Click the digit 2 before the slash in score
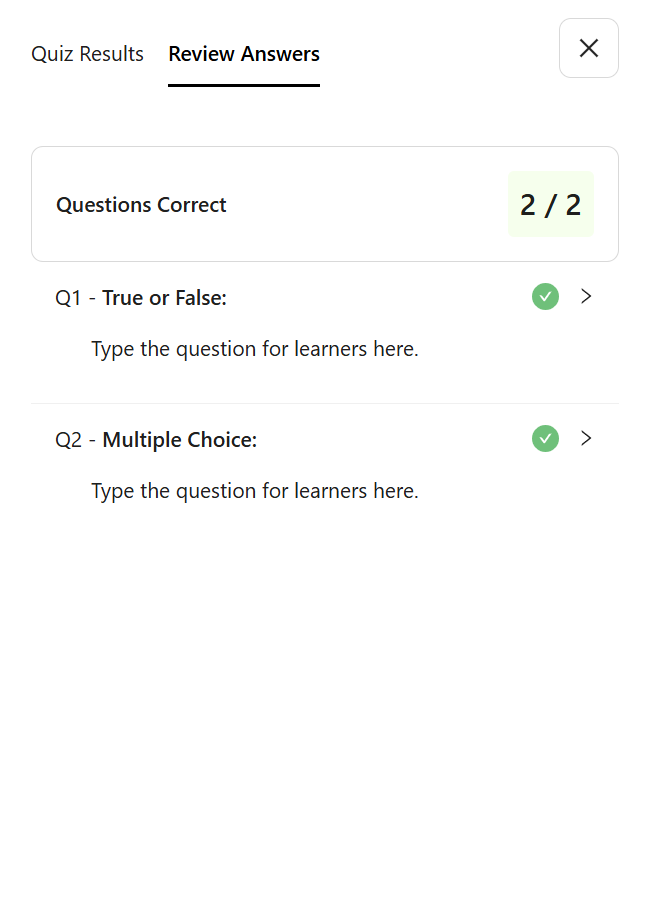The width and height of the screenshot is (649, 902). (x=528, y=205)
